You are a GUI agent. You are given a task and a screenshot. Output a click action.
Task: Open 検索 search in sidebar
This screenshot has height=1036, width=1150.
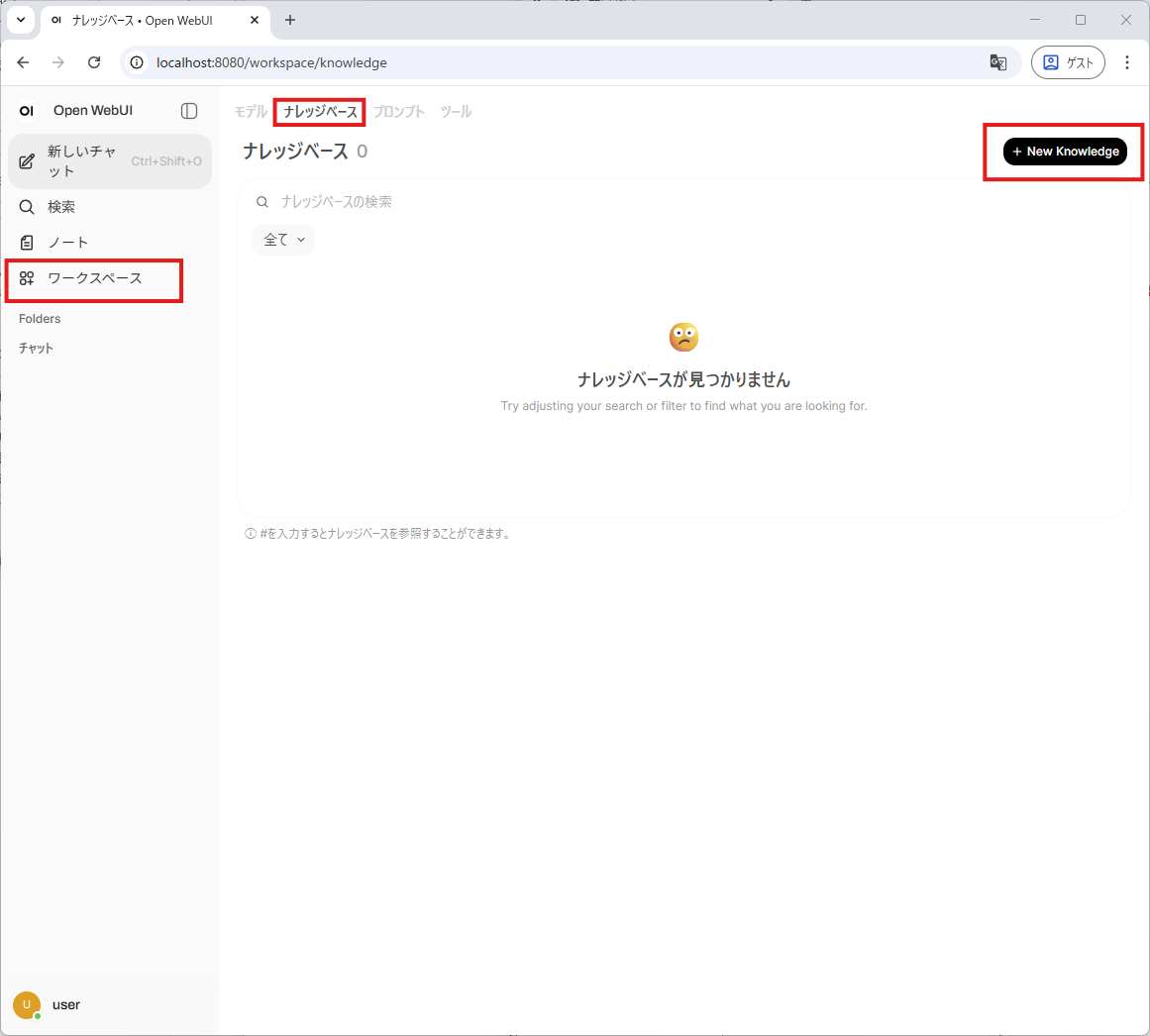click(x=61, y=207)
